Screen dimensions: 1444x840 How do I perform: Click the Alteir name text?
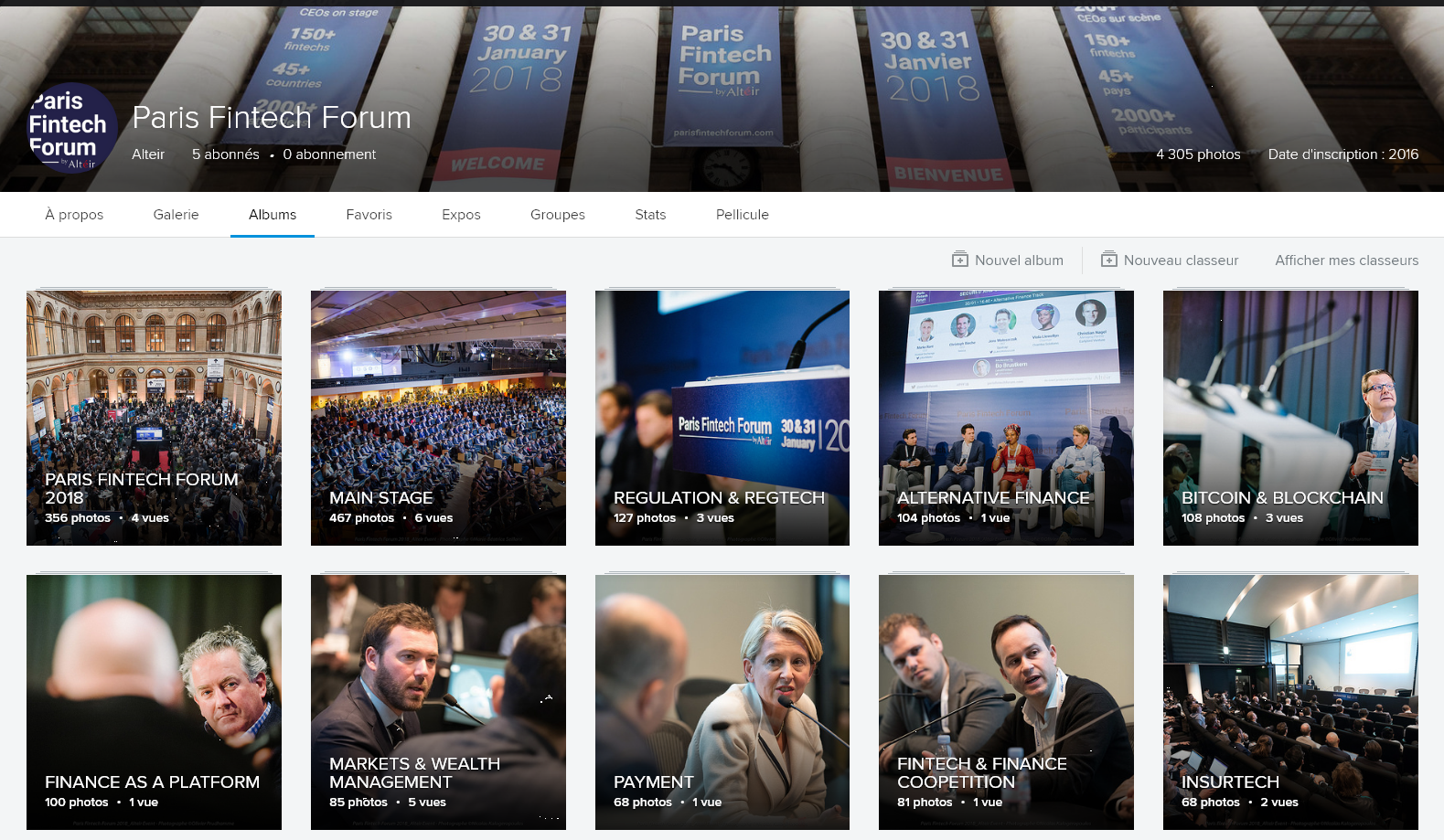(x=148, y=154)
